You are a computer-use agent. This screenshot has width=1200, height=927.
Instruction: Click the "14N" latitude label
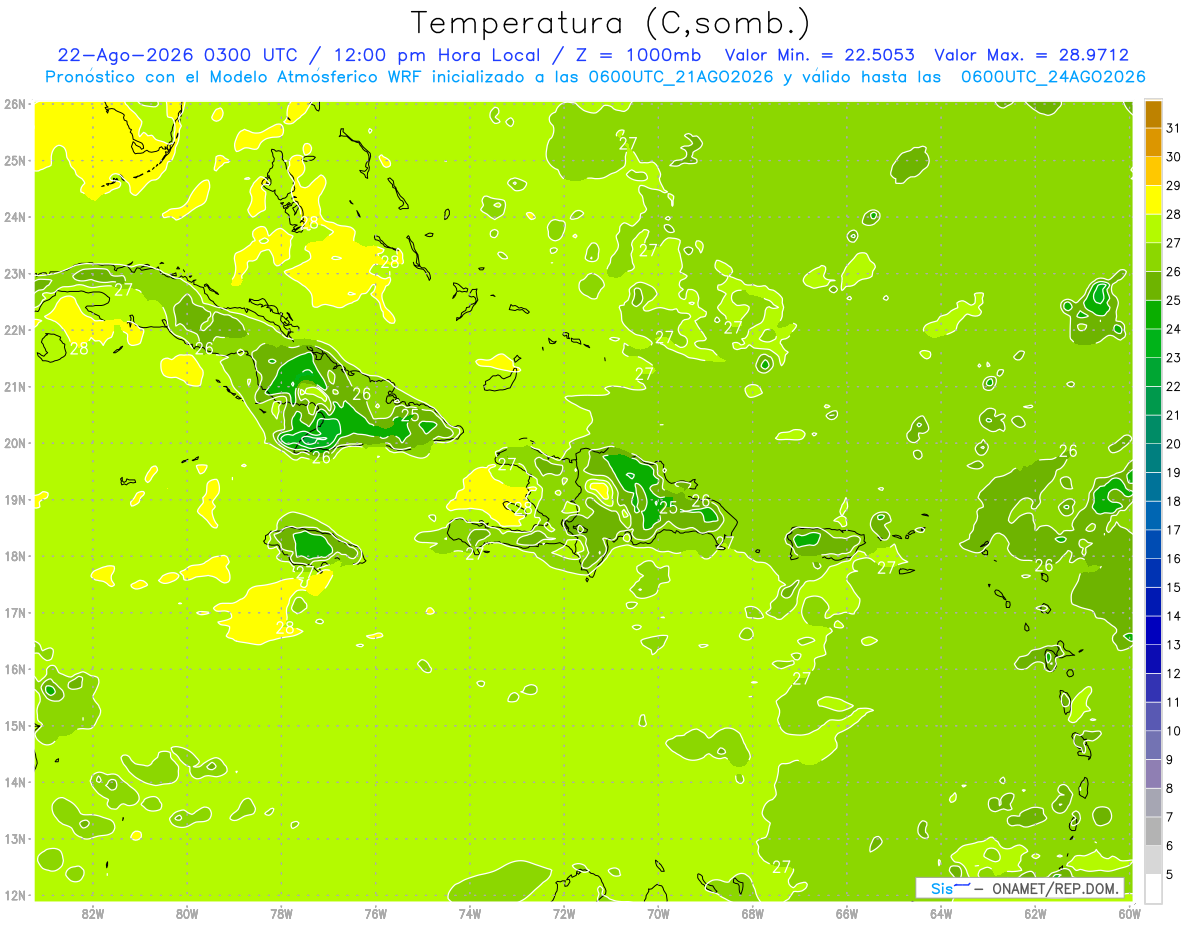tap(15, 782)
